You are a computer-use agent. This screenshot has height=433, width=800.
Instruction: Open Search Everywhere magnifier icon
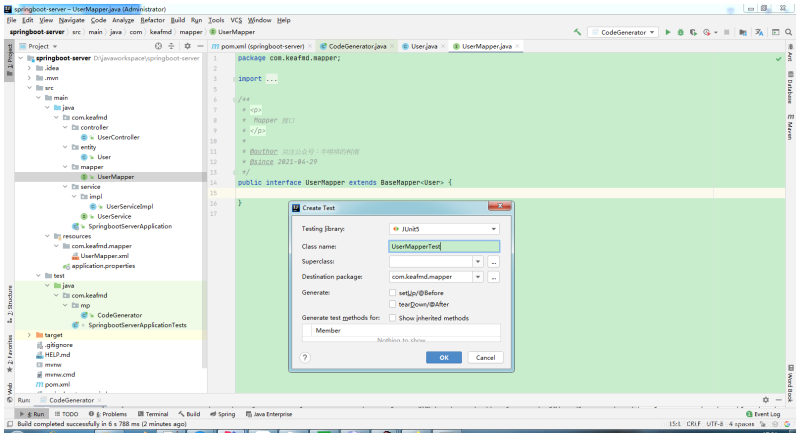point(789,32)
